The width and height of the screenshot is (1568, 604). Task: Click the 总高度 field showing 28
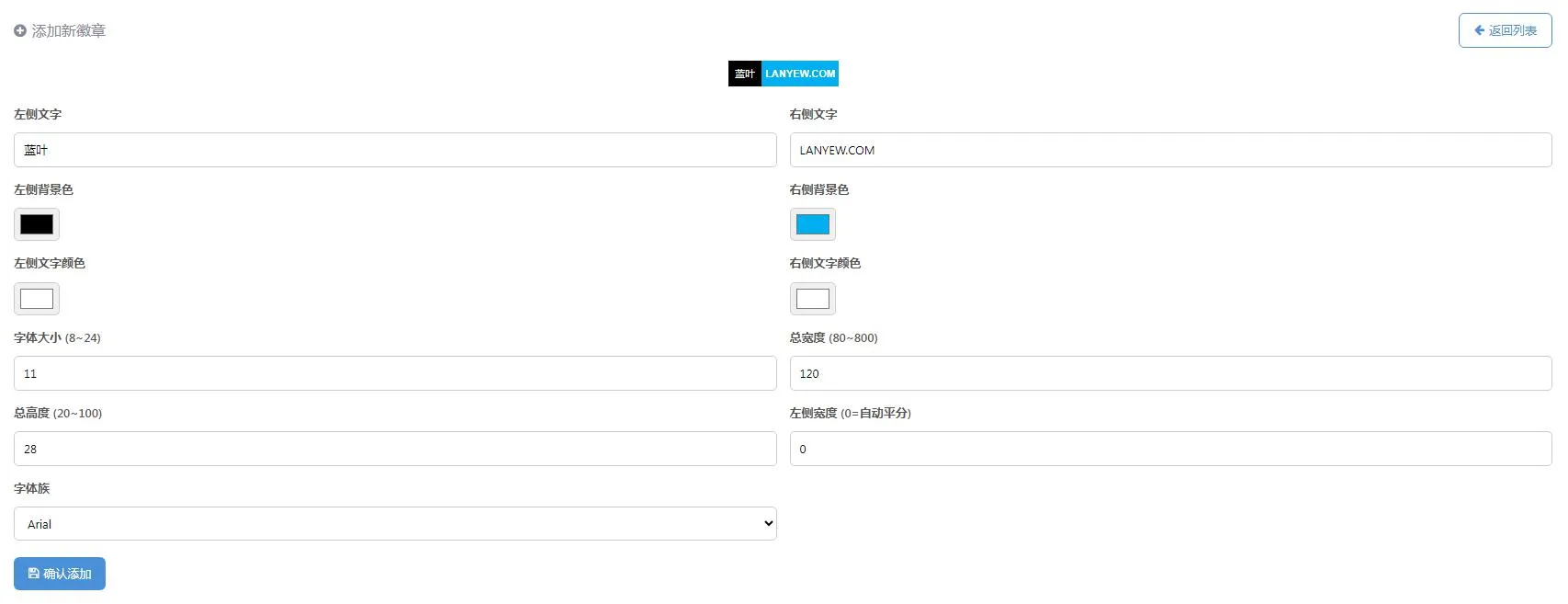coord(395,449)
